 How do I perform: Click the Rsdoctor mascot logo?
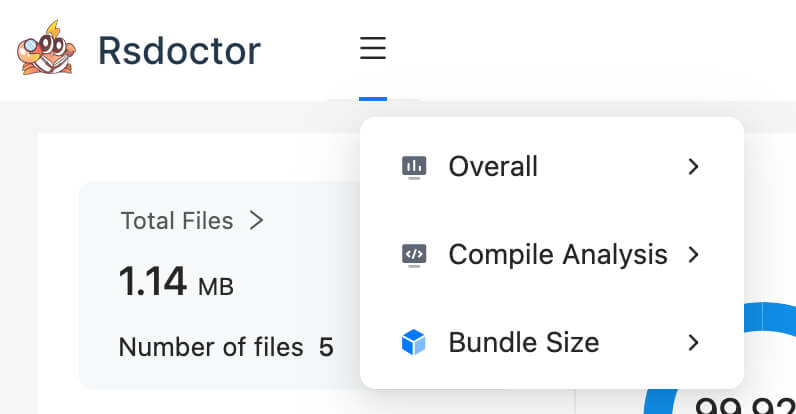(x=46, y=48)
